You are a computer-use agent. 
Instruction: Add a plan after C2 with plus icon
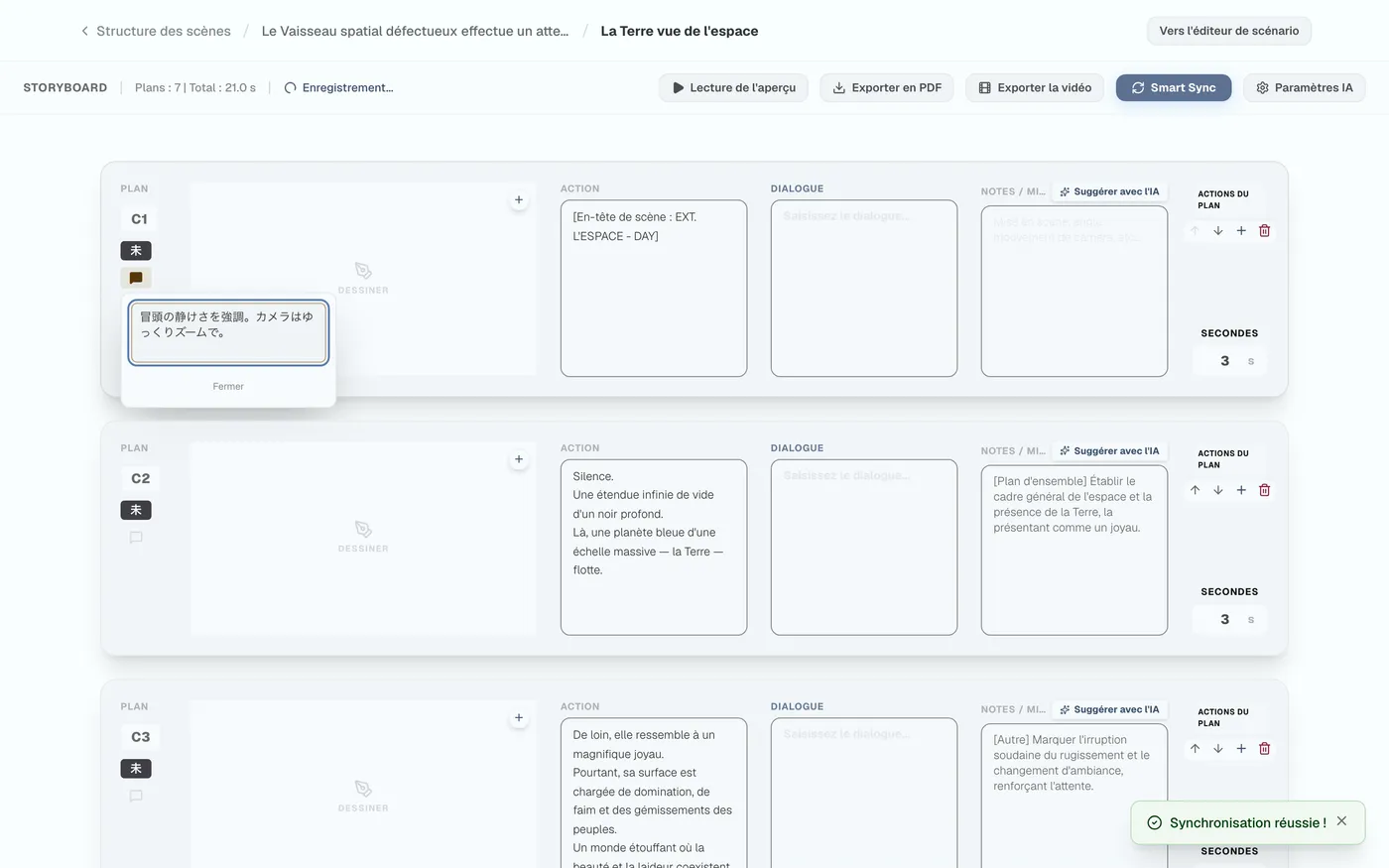pos(1241,490)
